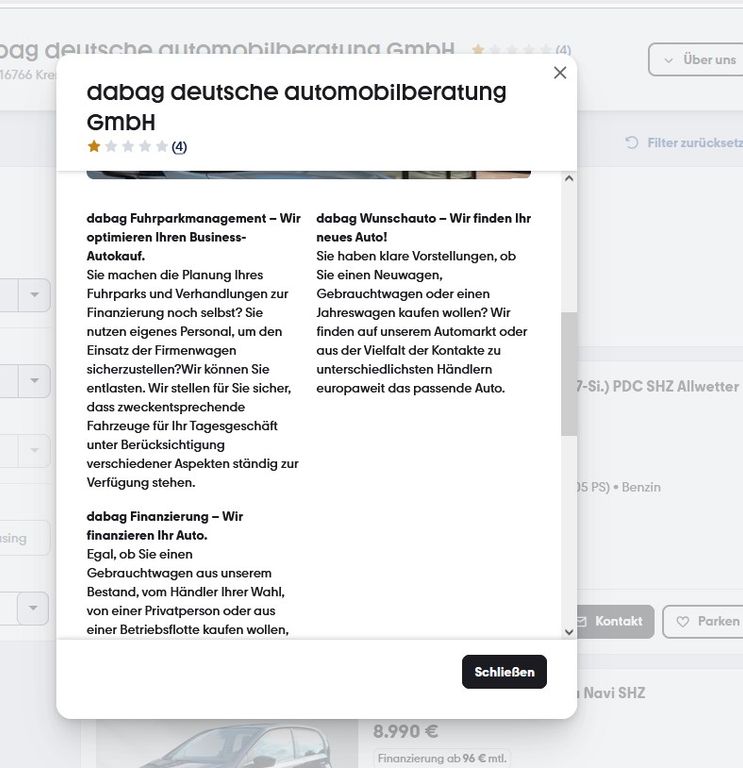
Task: Close the dealer info dialog with the X
Action: tap(560, 72)
